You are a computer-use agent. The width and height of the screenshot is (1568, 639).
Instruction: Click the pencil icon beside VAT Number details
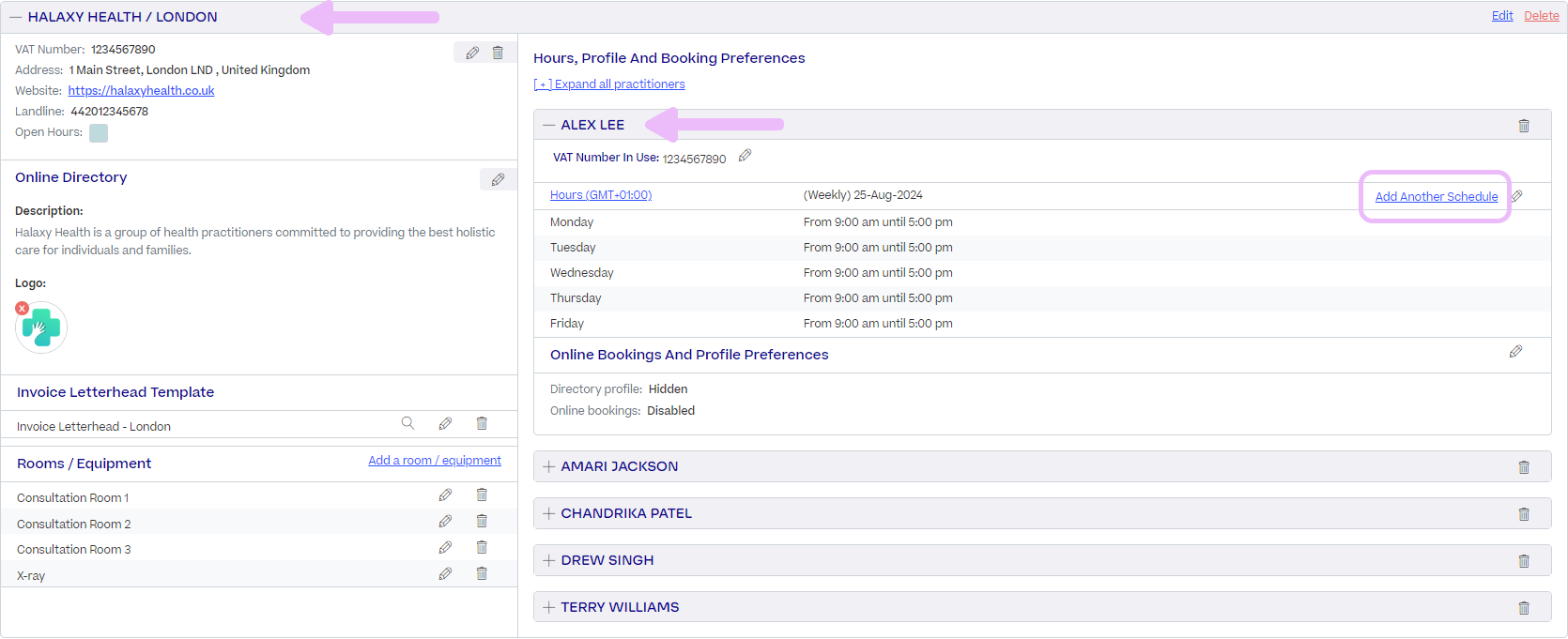(x=472, y=53)
